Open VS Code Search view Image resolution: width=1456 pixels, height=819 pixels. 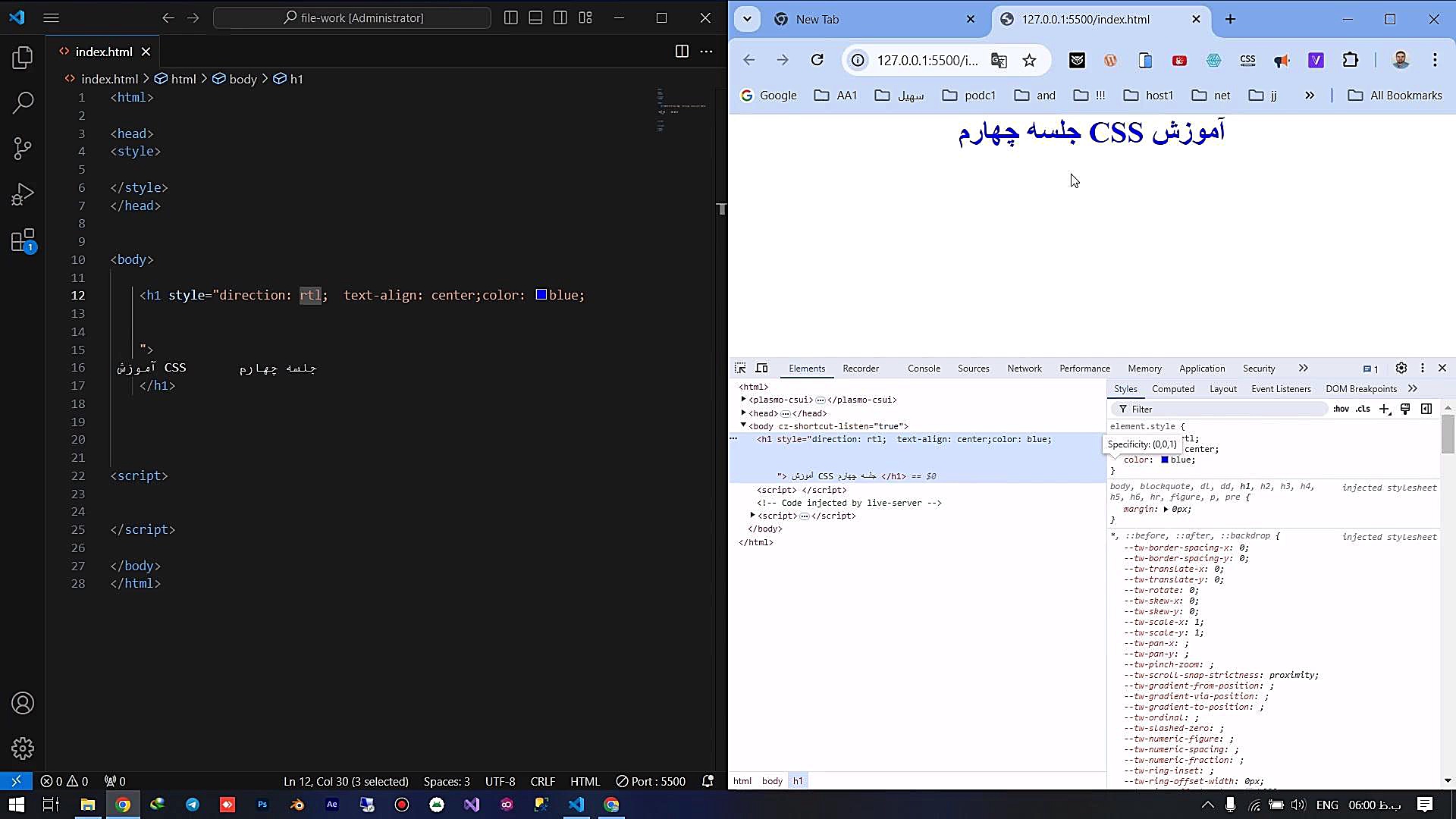23,103
